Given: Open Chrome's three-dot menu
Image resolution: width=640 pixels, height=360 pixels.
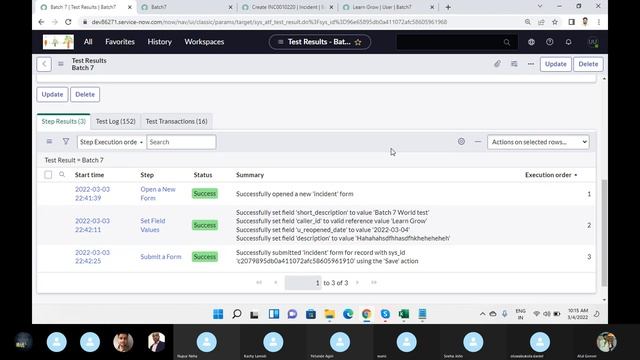Looking at the screenshot, I should pos(599,22).
